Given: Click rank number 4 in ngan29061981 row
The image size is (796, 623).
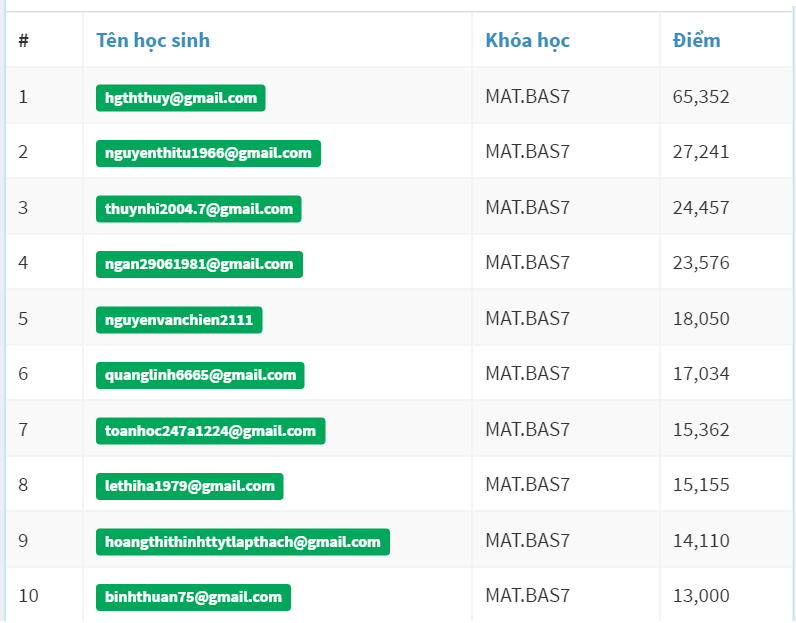Looking at the screenshot, I should [23, 263].
